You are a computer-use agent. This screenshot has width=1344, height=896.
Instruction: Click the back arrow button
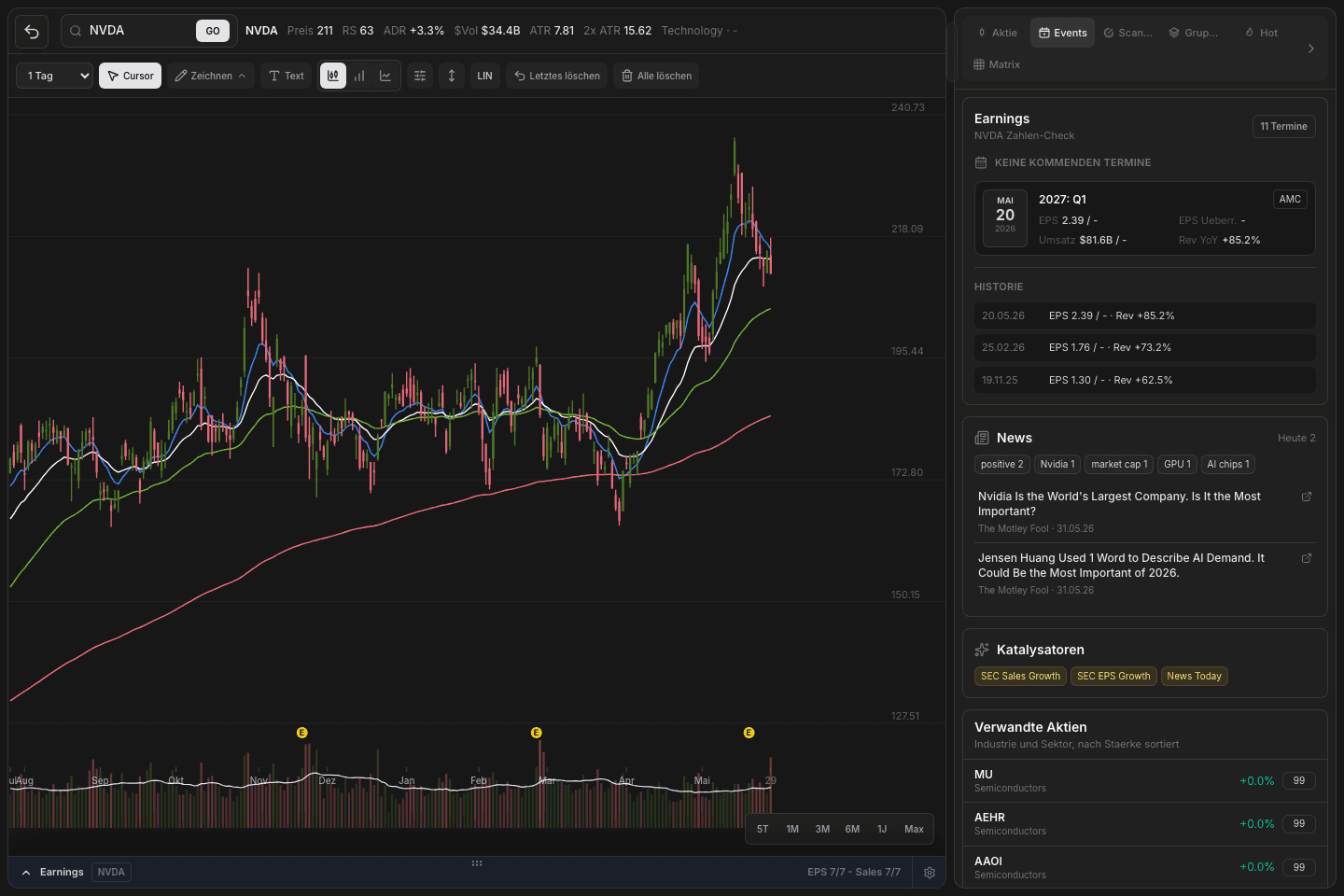(x=32, y=31)
